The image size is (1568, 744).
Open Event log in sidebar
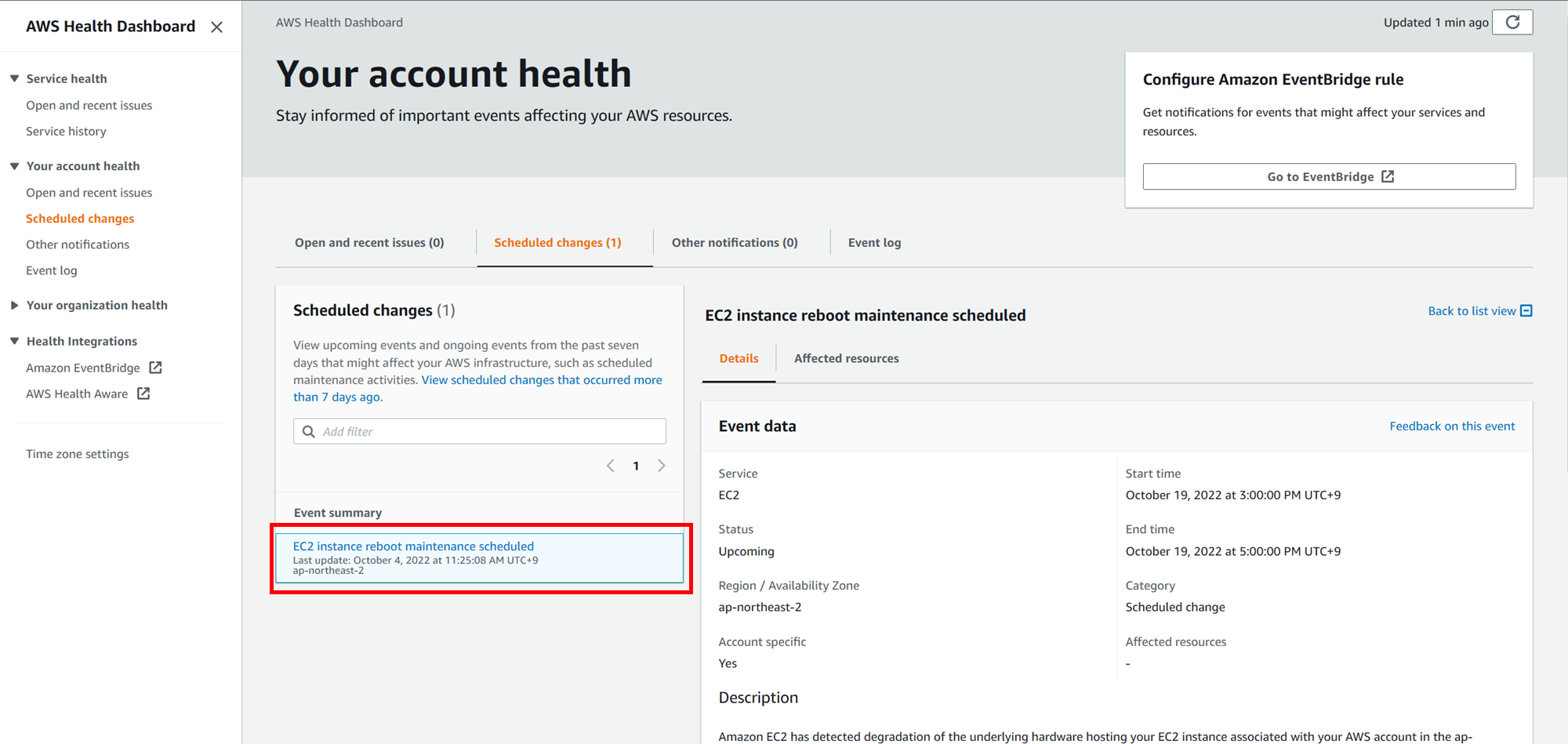pyautogui.click(x=52, y=270)
